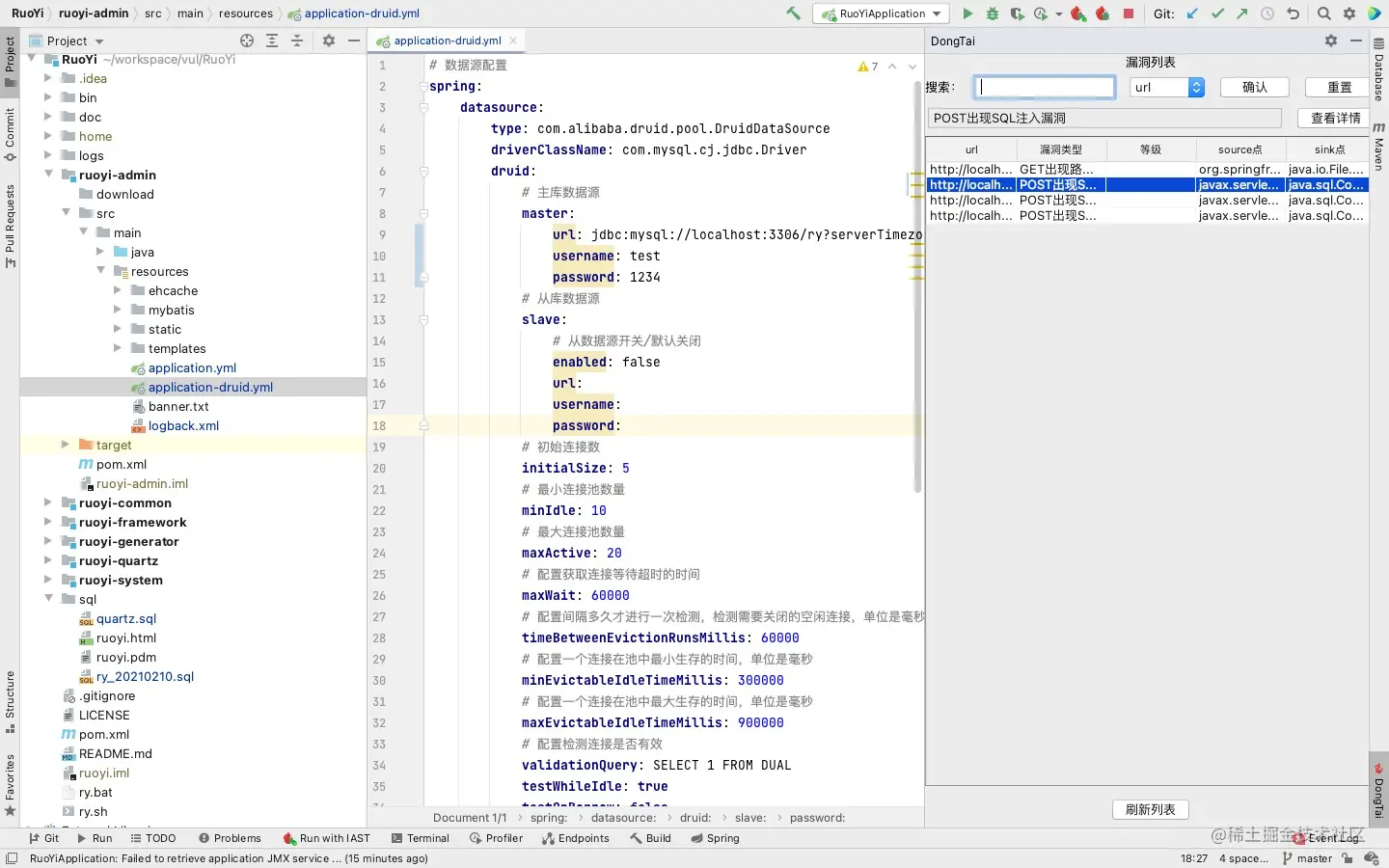Expand the target folder
This screenshot has height=868, width=1389.
(x=66, y=445)
